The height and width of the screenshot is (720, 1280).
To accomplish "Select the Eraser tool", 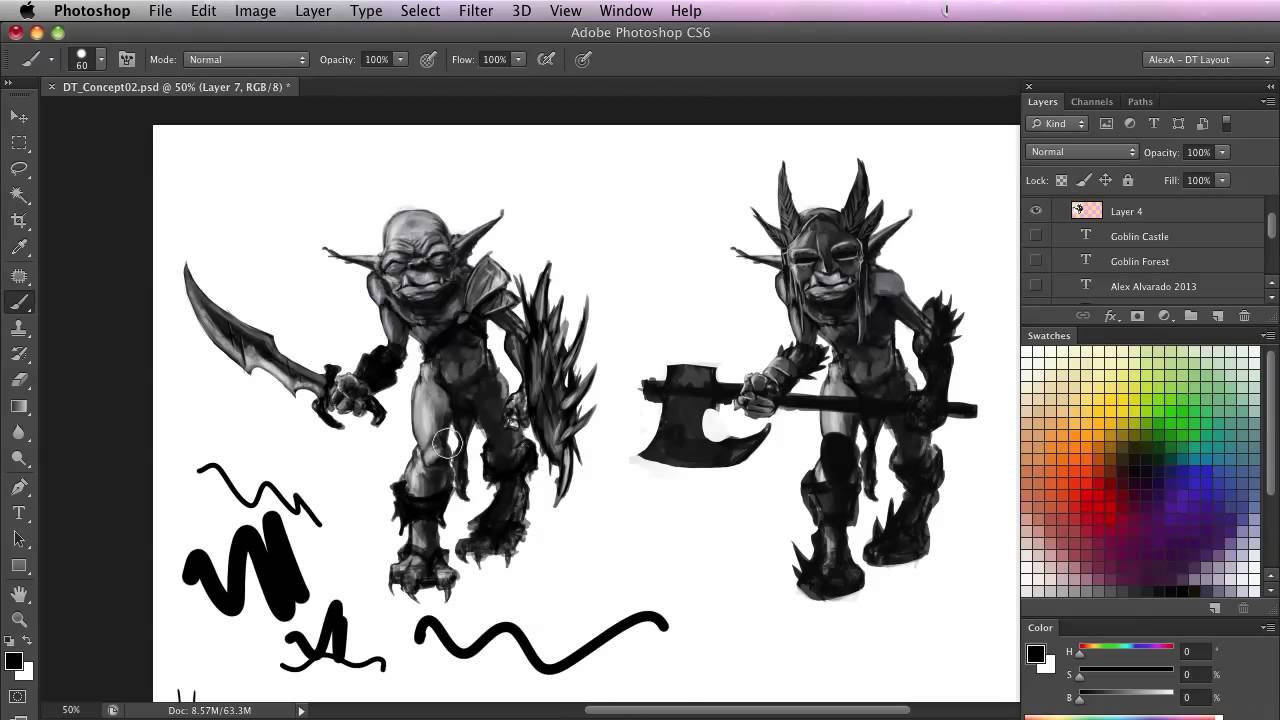I will [19, 380].
